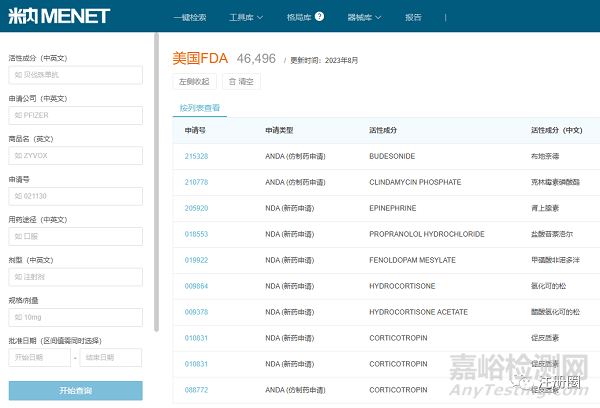
Task: Open the 一键检索 menu item
Action: tap(190, 17)
